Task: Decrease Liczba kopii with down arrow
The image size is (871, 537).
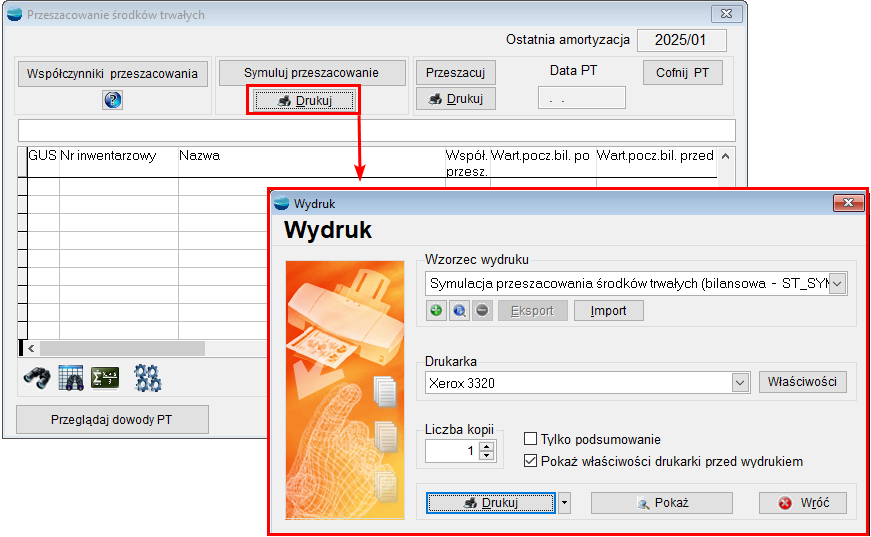Action: pos(487,456)
